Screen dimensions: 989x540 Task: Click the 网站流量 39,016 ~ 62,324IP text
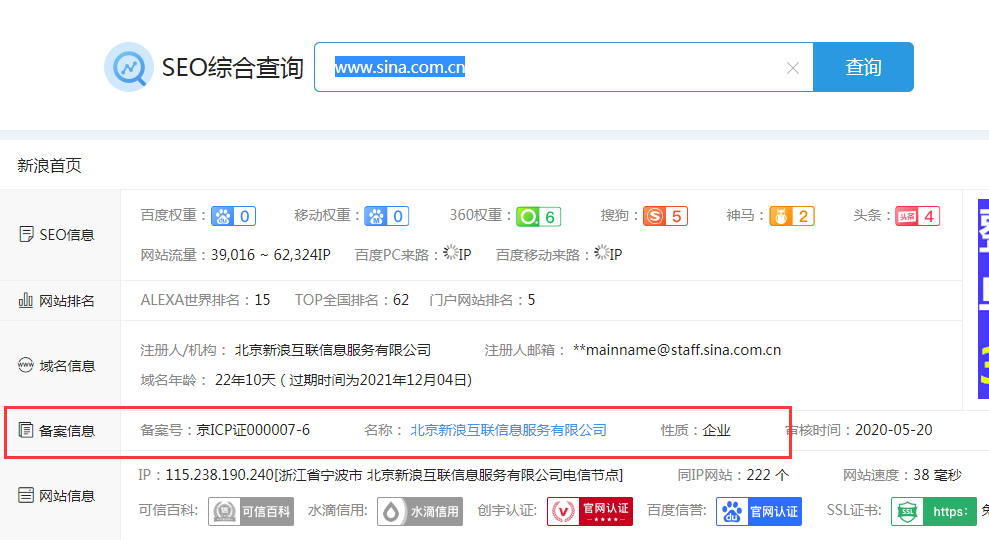[271, 255]
